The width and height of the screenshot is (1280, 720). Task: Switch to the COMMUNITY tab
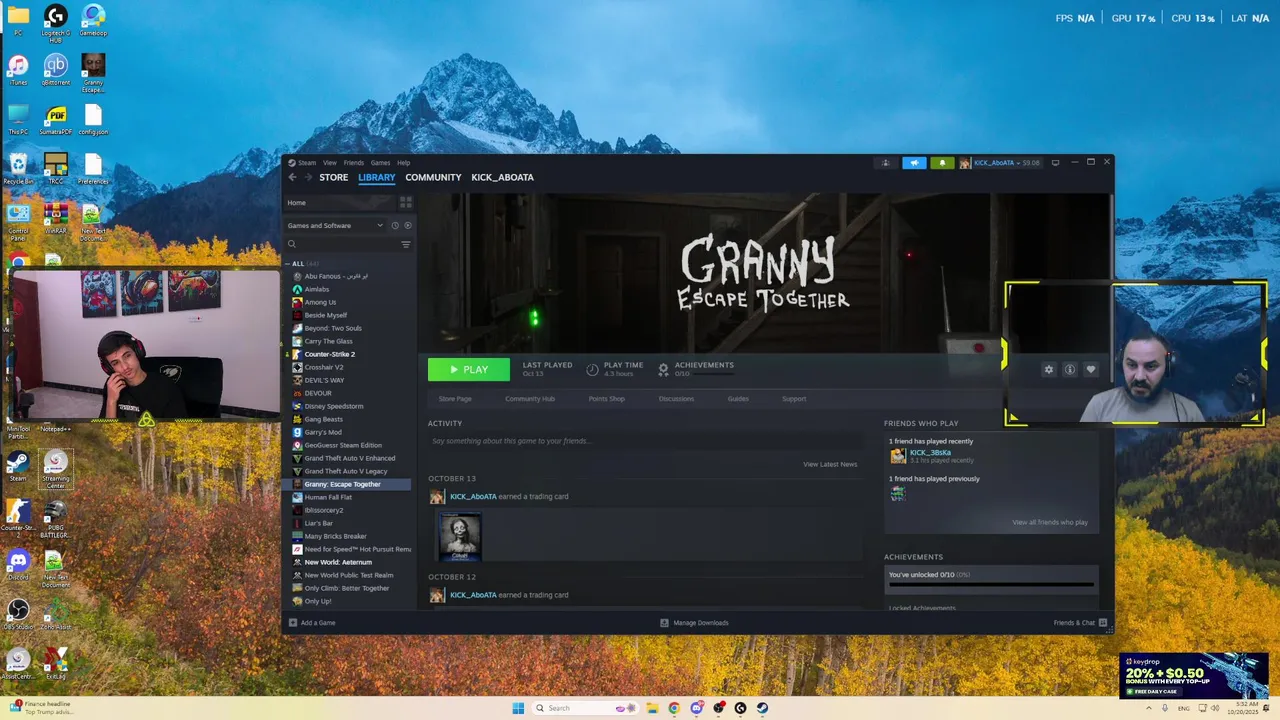pyautogui.click(x=433, y=177)
